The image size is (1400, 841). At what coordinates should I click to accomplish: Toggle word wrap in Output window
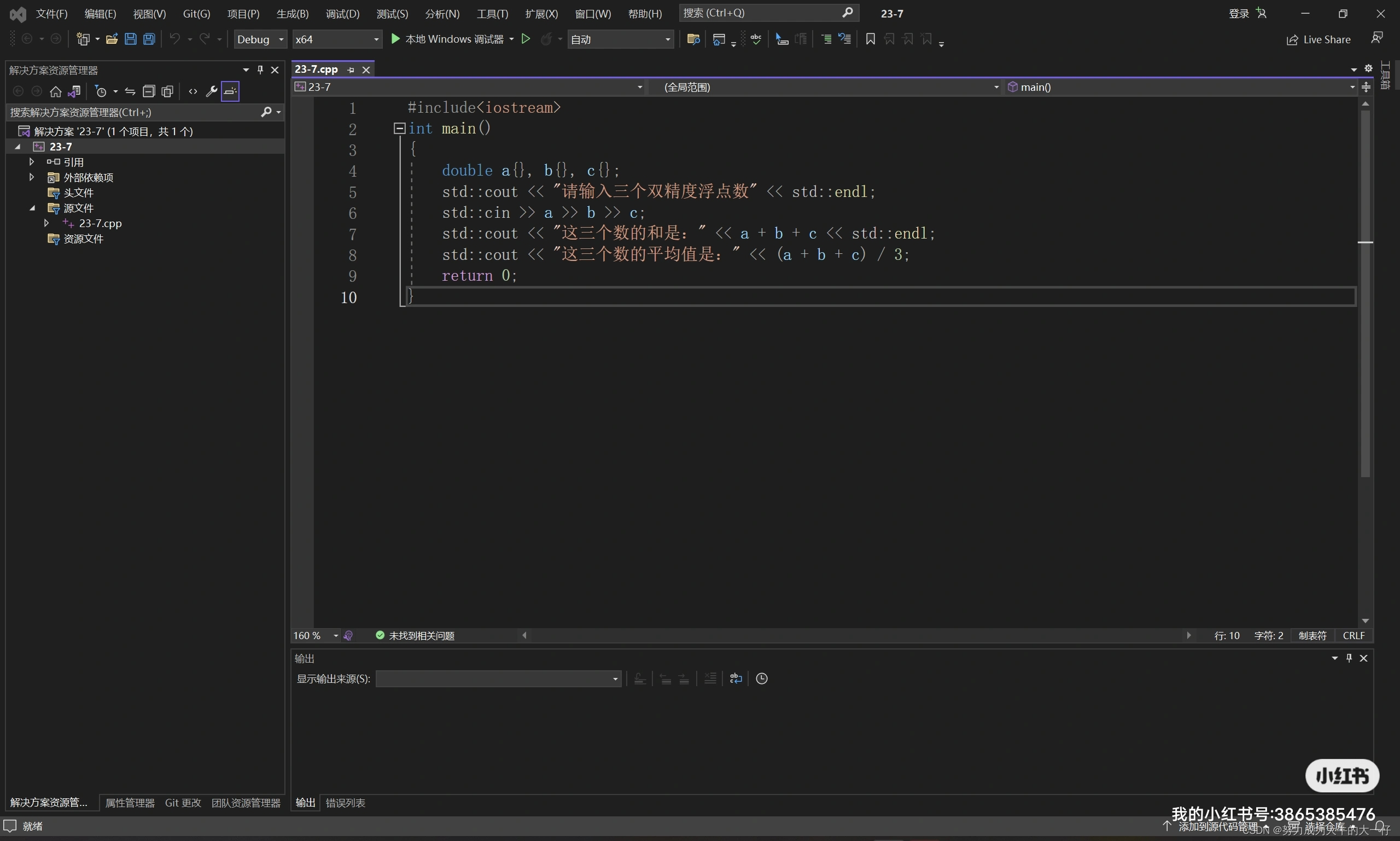click(x=736, y=678)
